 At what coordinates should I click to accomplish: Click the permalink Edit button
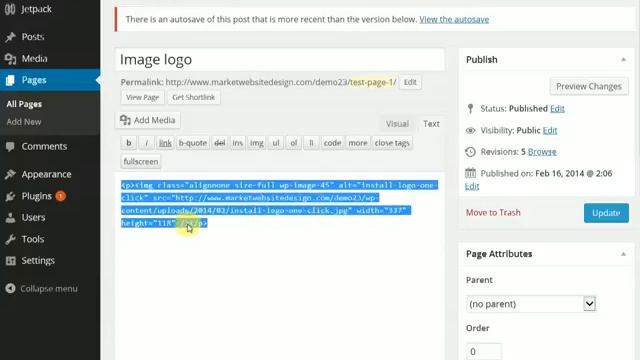coord(410,82)
